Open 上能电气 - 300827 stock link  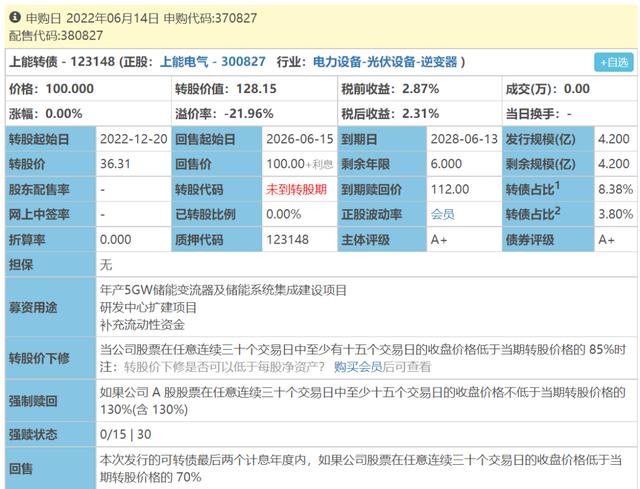pos(213,62)
